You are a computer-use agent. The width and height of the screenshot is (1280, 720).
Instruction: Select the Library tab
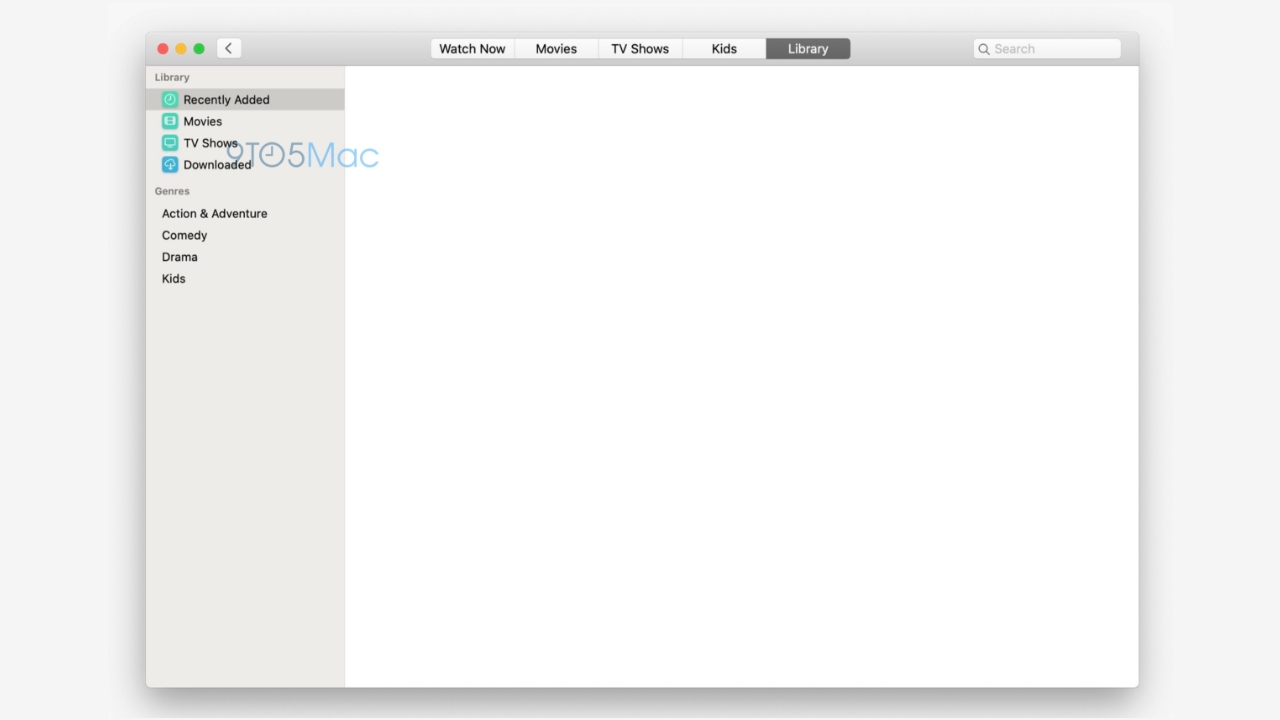click(x=808, y=49)
